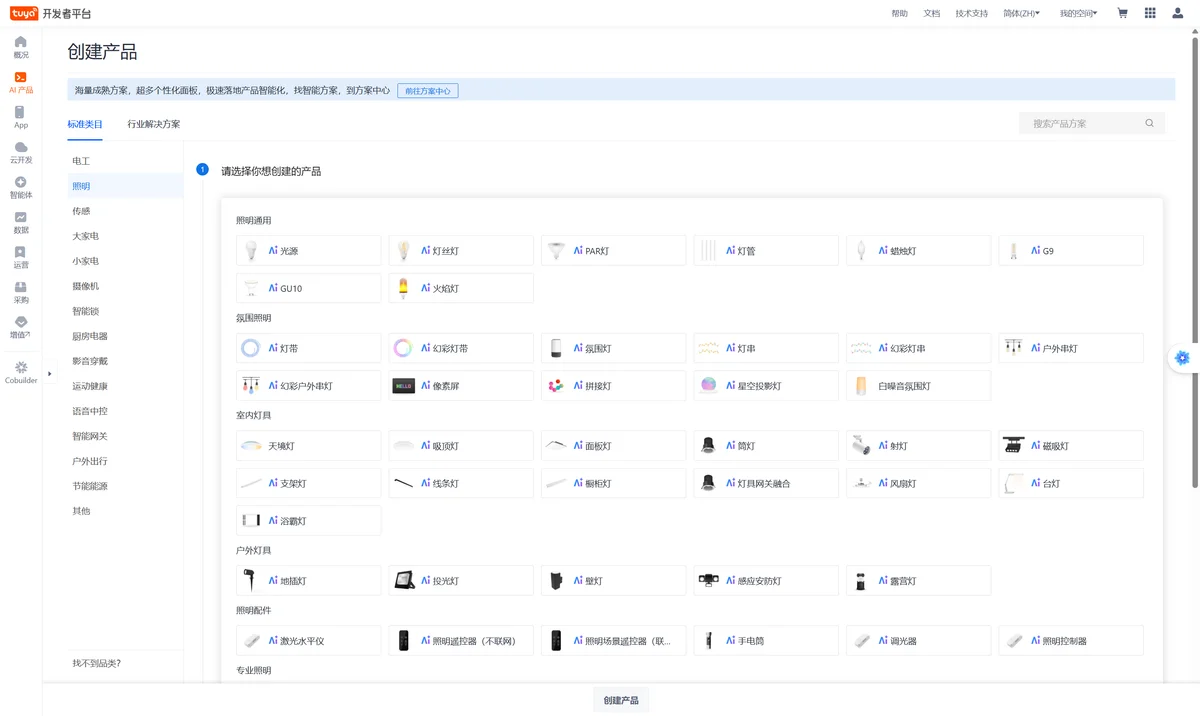Viewport: 1200px width, 716px height.
Task: Expand the 简体(ZH) language dropdown
Action: click(1021, 13)
